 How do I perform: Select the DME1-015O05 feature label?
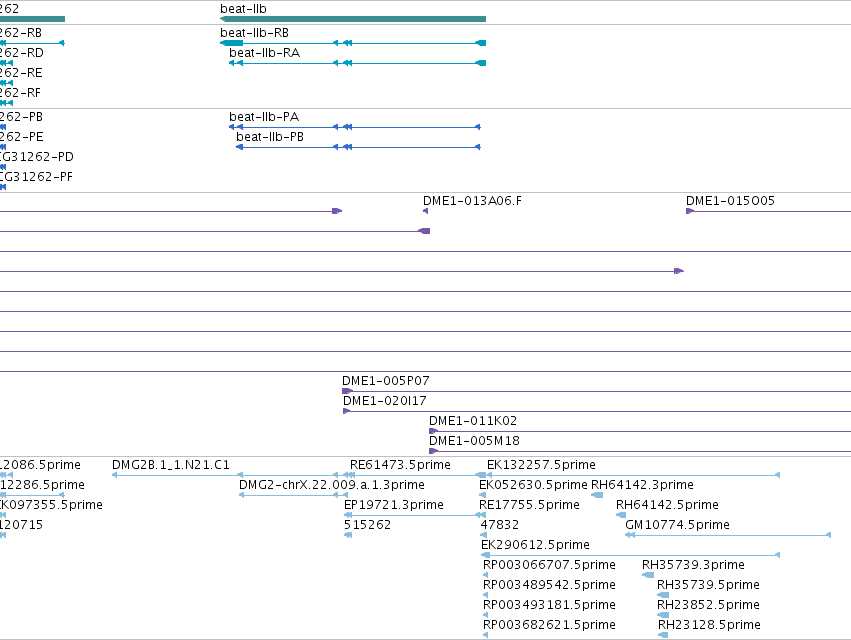point(730,201)
